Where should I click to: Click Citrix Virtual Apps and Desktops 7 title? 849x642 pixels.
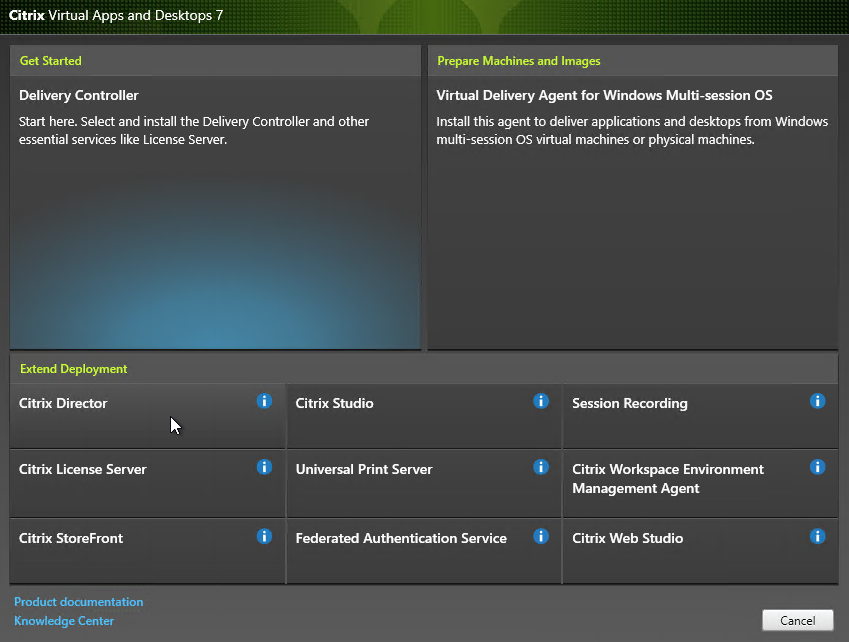[x=116, y=15]
